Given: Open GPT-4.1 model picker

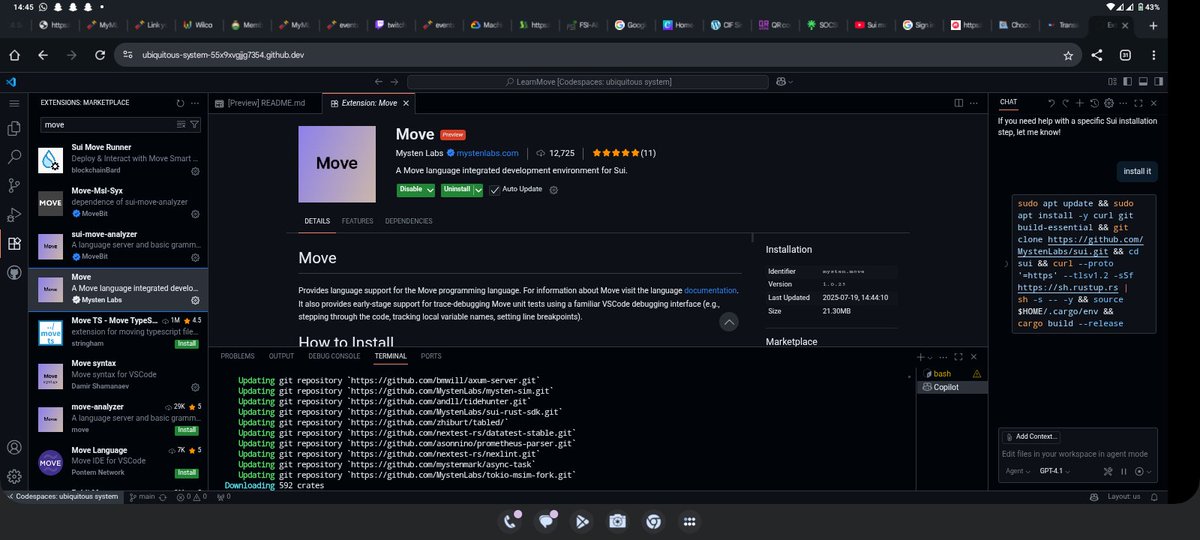Looking at the screenshot, I should coord(1054,471).
